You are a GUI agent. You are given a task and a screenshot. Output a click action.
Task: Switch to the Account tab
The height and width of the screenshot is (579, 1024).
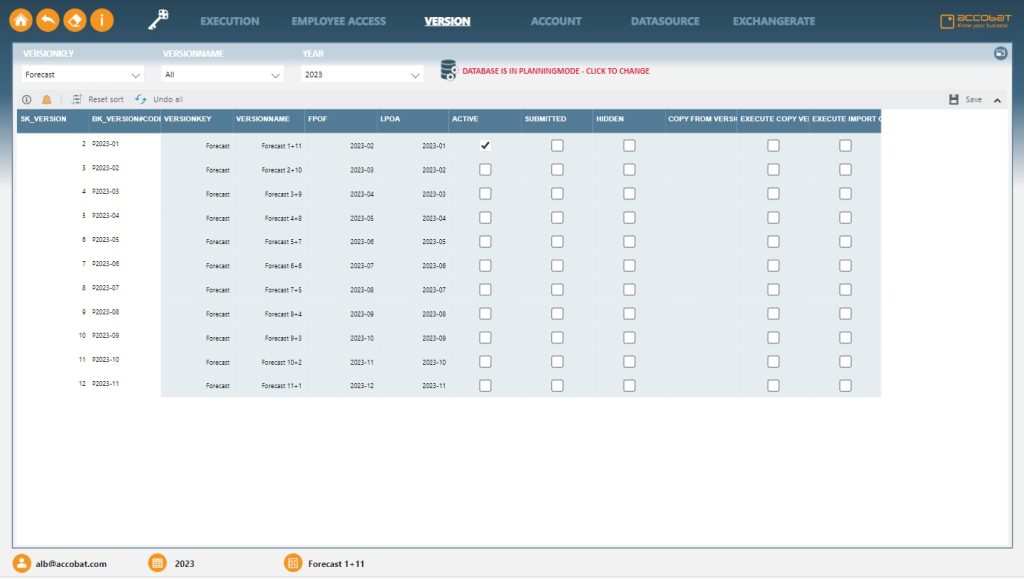click(x=556, y=20)
